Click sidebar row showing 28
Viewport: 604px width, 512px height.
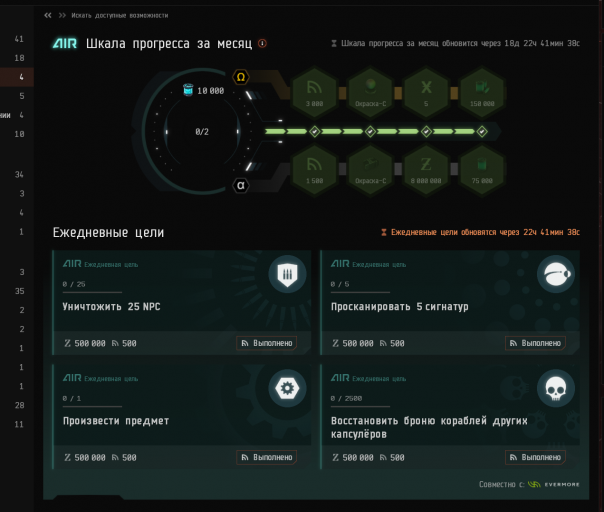17,405
